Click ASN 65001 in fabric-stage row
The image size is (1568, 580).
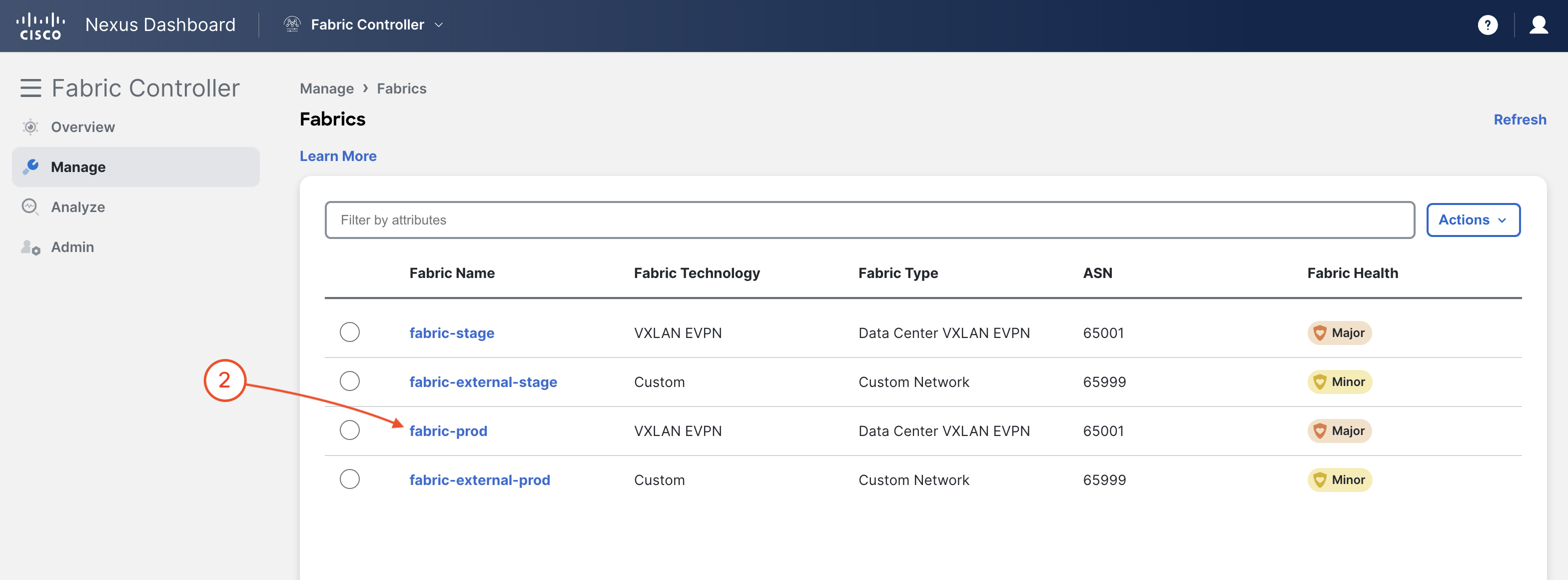(x=1104, y=332)
